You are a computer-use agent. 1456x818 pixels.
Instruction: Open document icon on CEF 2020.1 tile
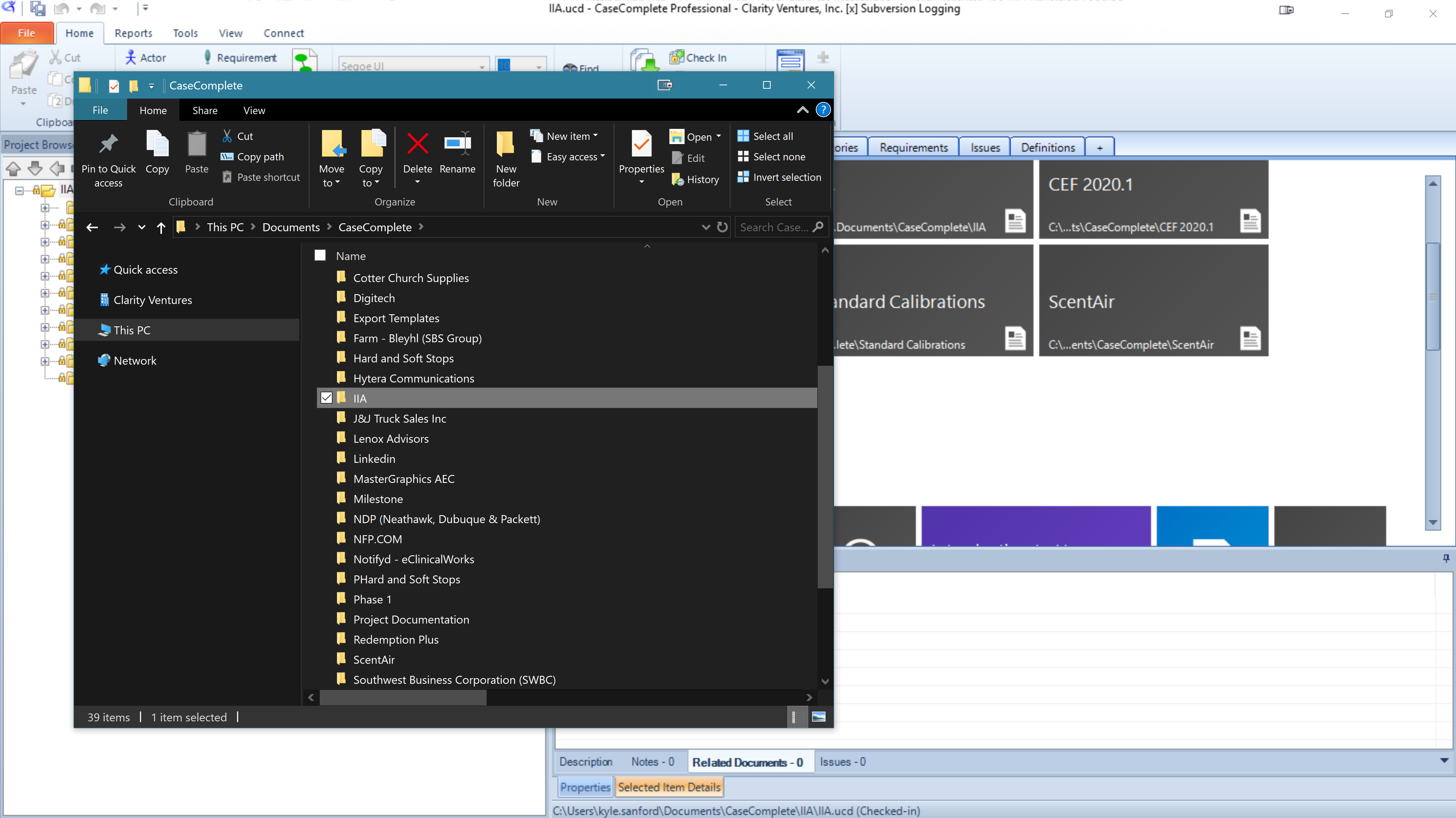1250,220
